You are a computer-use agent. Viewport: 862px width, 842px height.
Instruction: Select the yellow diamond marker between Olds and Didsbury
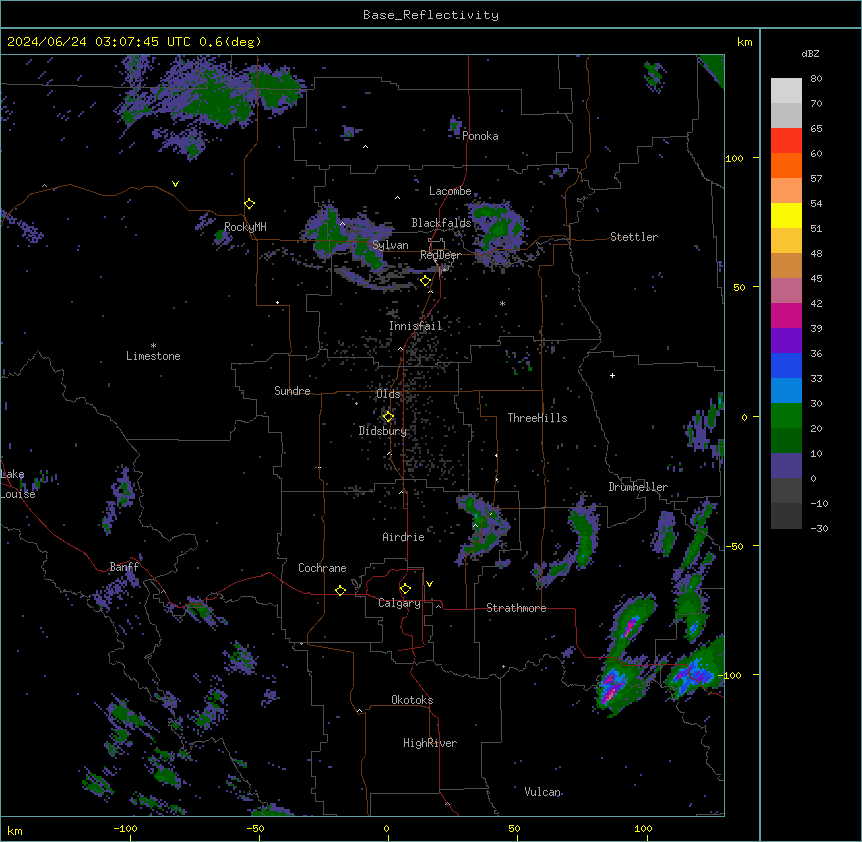point(388,417)
